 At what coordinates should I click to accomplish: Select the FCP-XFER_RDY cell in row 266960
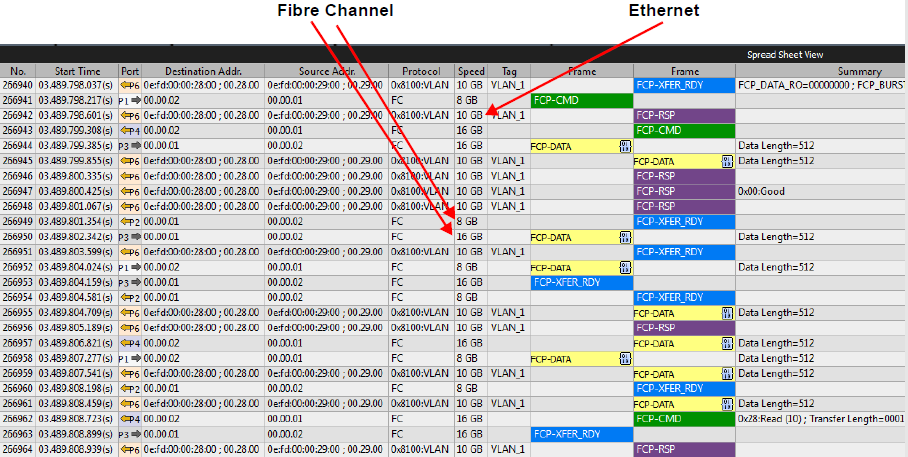(684, 389)
